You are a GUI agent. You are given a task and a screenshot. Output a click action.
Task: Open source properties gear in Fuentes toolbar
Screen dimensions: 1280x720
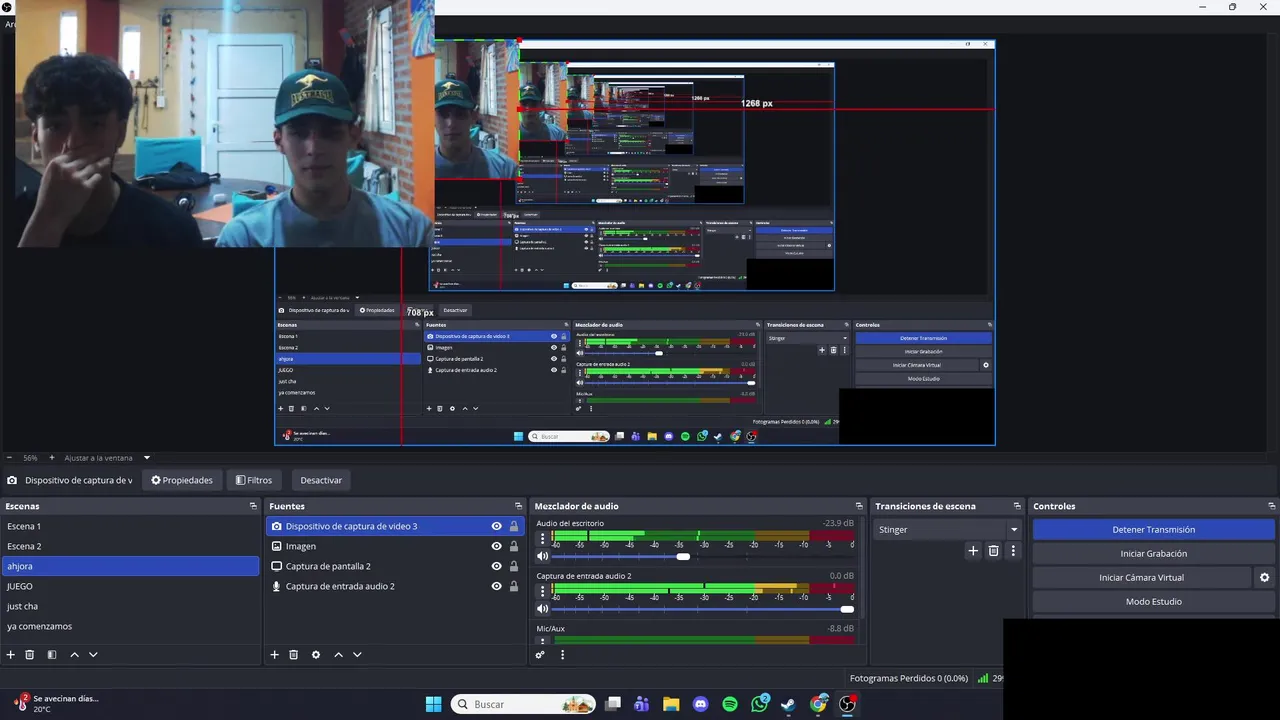(316, 655)
